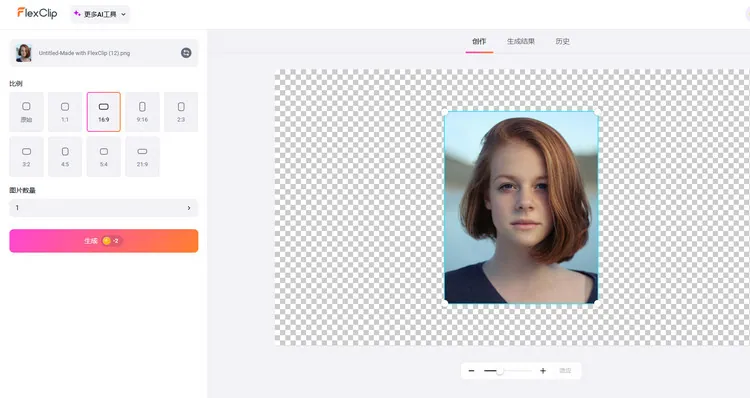The width and height of the screenshot is (750, 398).
Task: Choose the 1:1 square ratio option
Action: [65, 112]
